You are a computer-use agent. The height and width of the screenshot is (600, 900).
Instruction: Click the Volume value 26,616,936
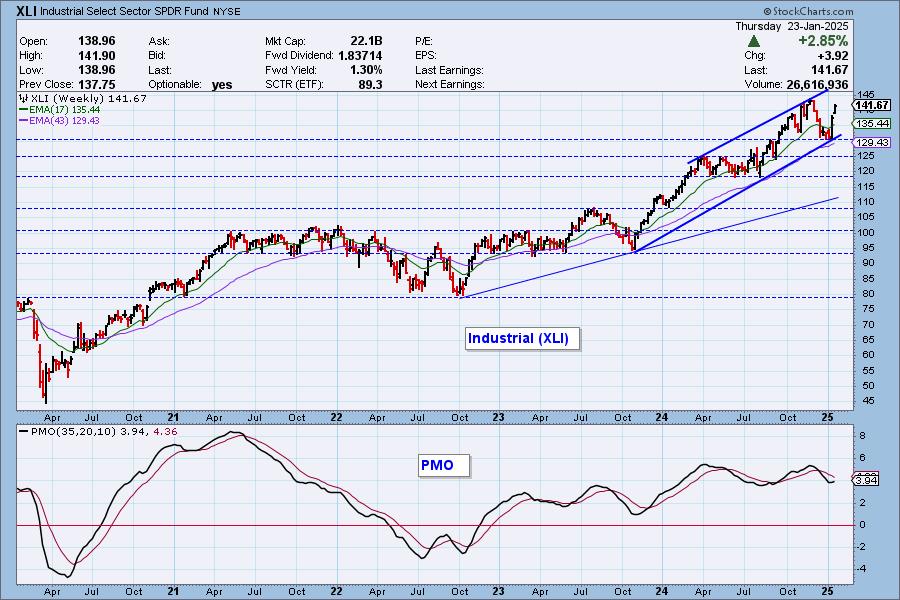click(817, 84)
